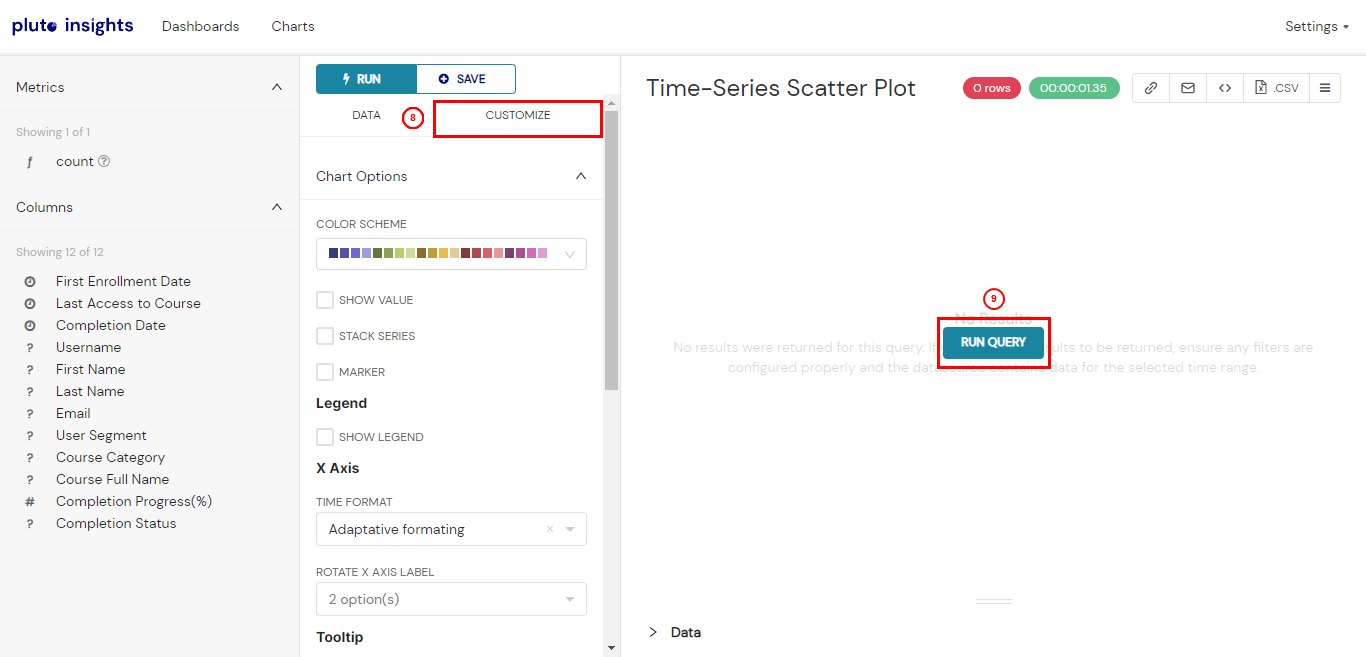This screenshot has height=657, width=1366.
Task: Open embed code icon
Action: (x=1225, y=88)
